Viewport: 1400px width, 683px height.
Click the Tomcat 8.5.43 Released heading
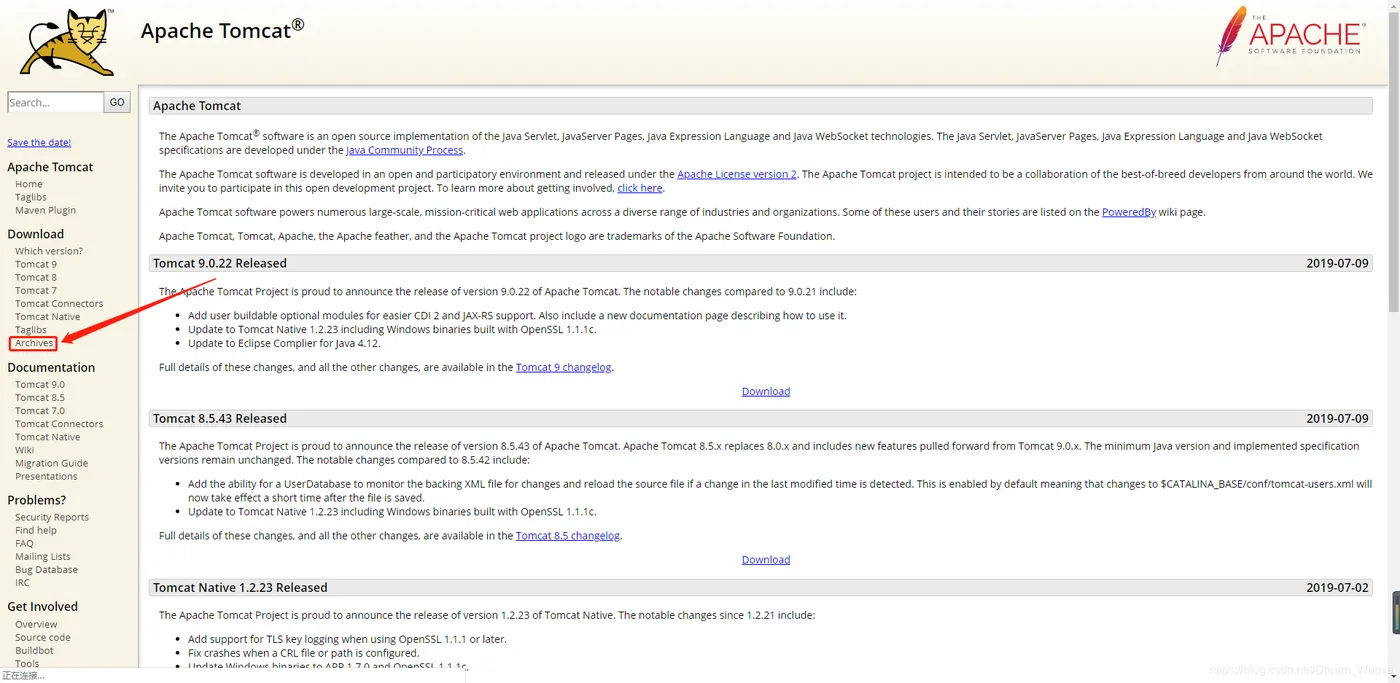click(x=220, y=418)
